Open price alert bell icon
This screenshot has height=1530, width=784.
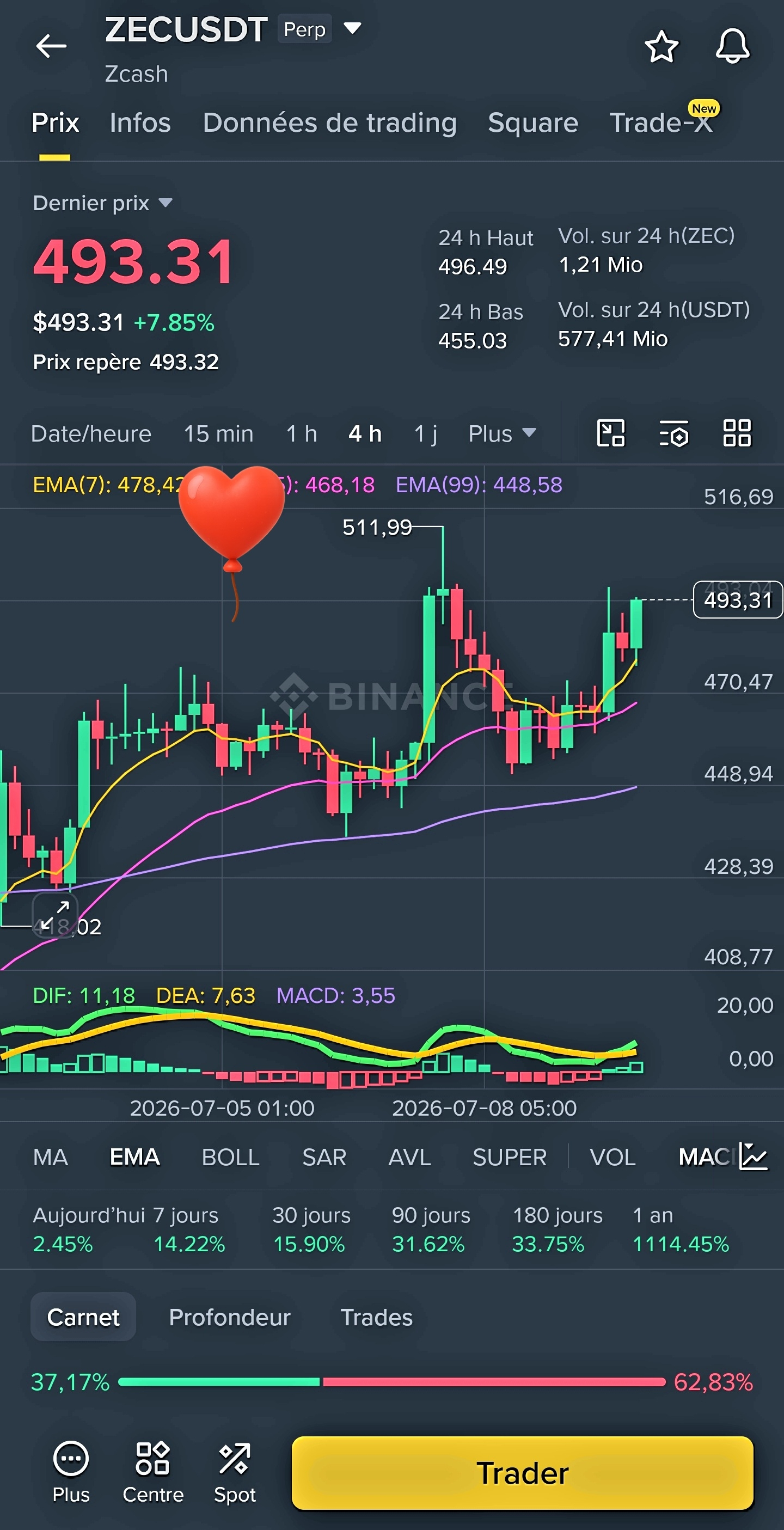point(732,46)
